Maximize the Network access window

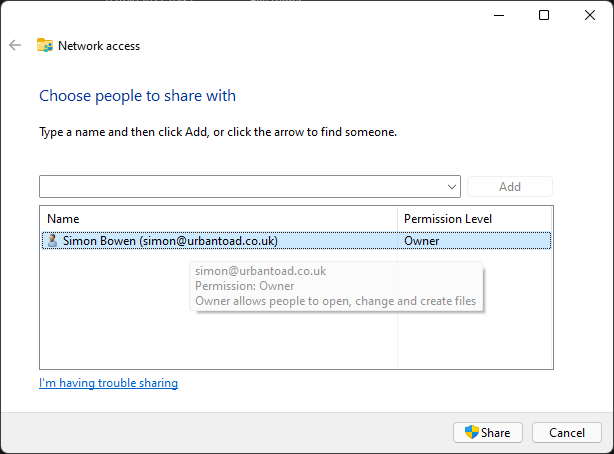click(544, 15)
